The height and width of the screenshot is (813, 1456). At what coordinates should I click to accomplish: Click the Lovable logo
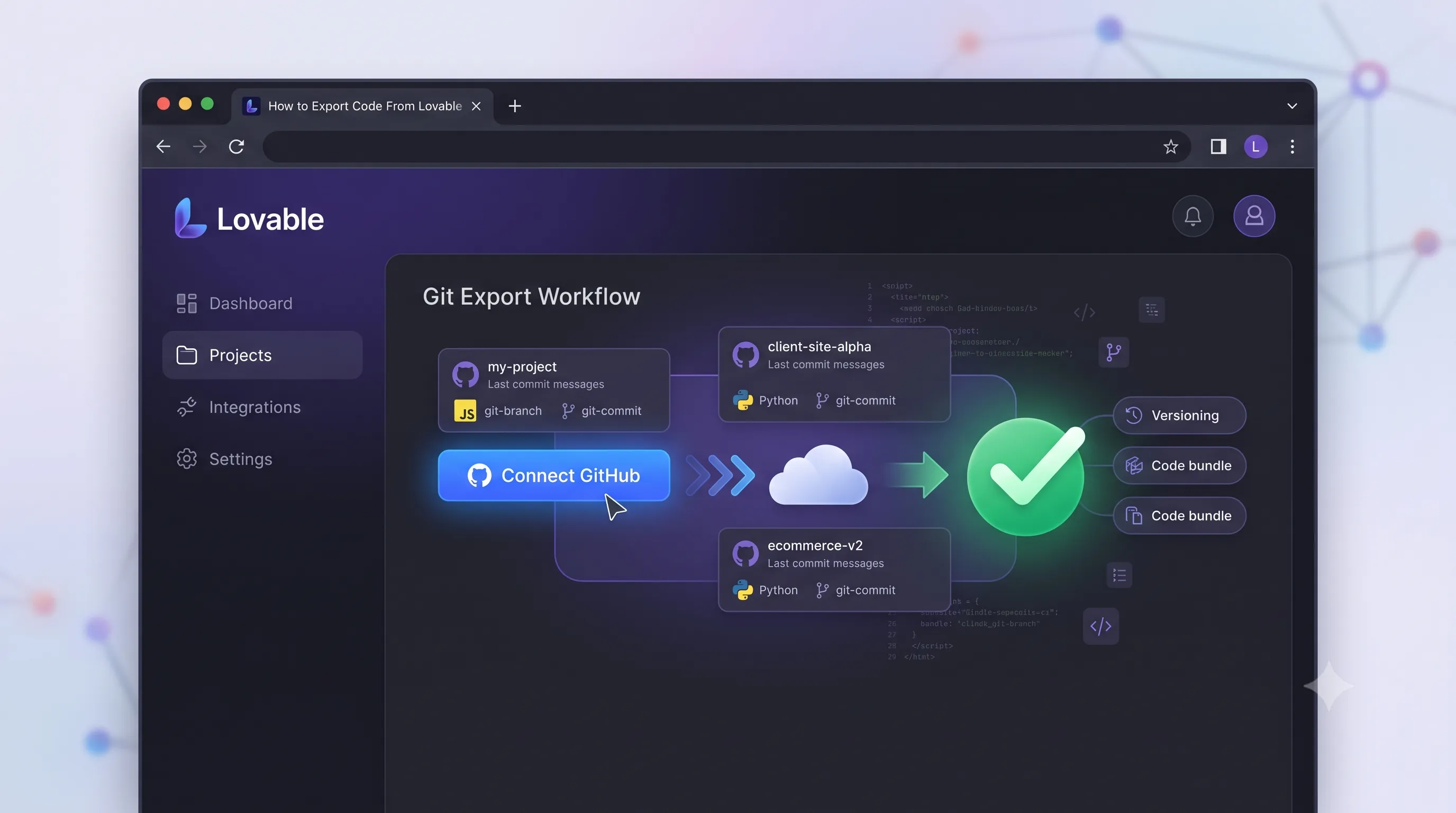tap(249, 218)
